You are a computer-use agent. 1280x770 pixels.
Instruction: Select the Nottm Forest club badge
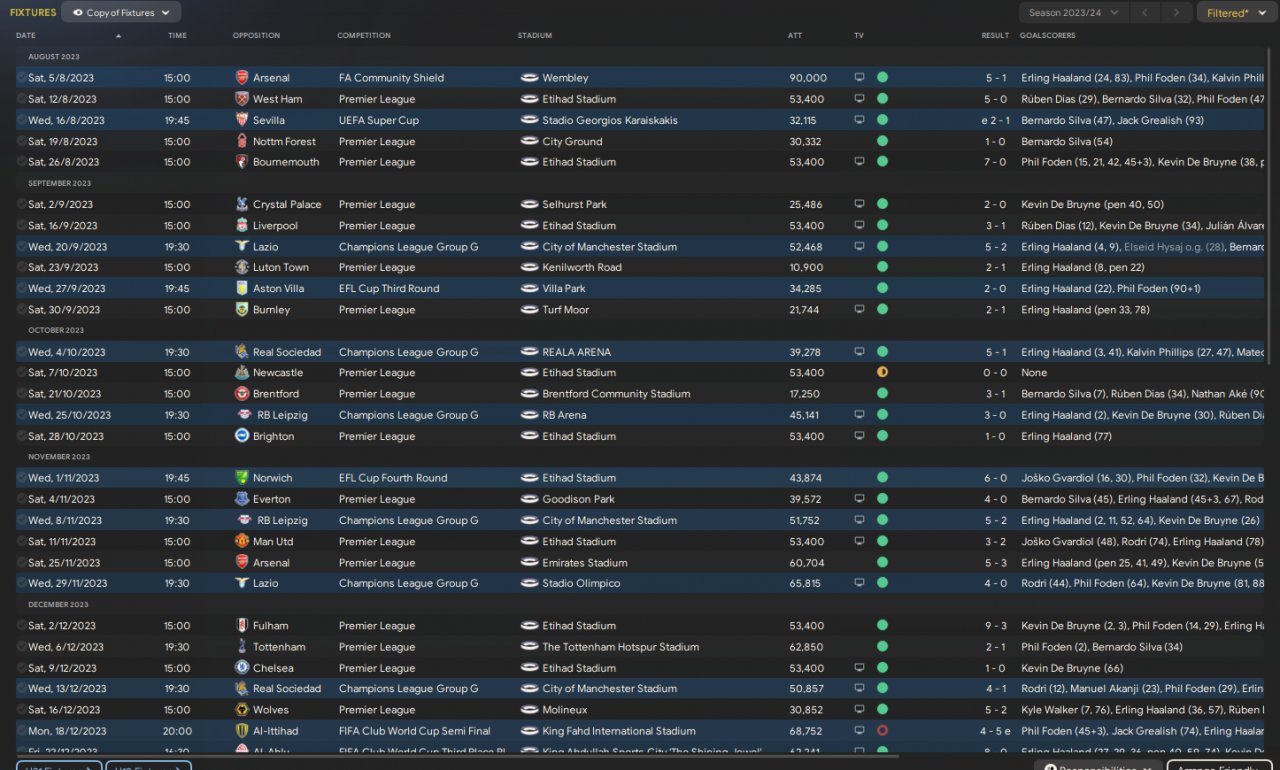241,141
